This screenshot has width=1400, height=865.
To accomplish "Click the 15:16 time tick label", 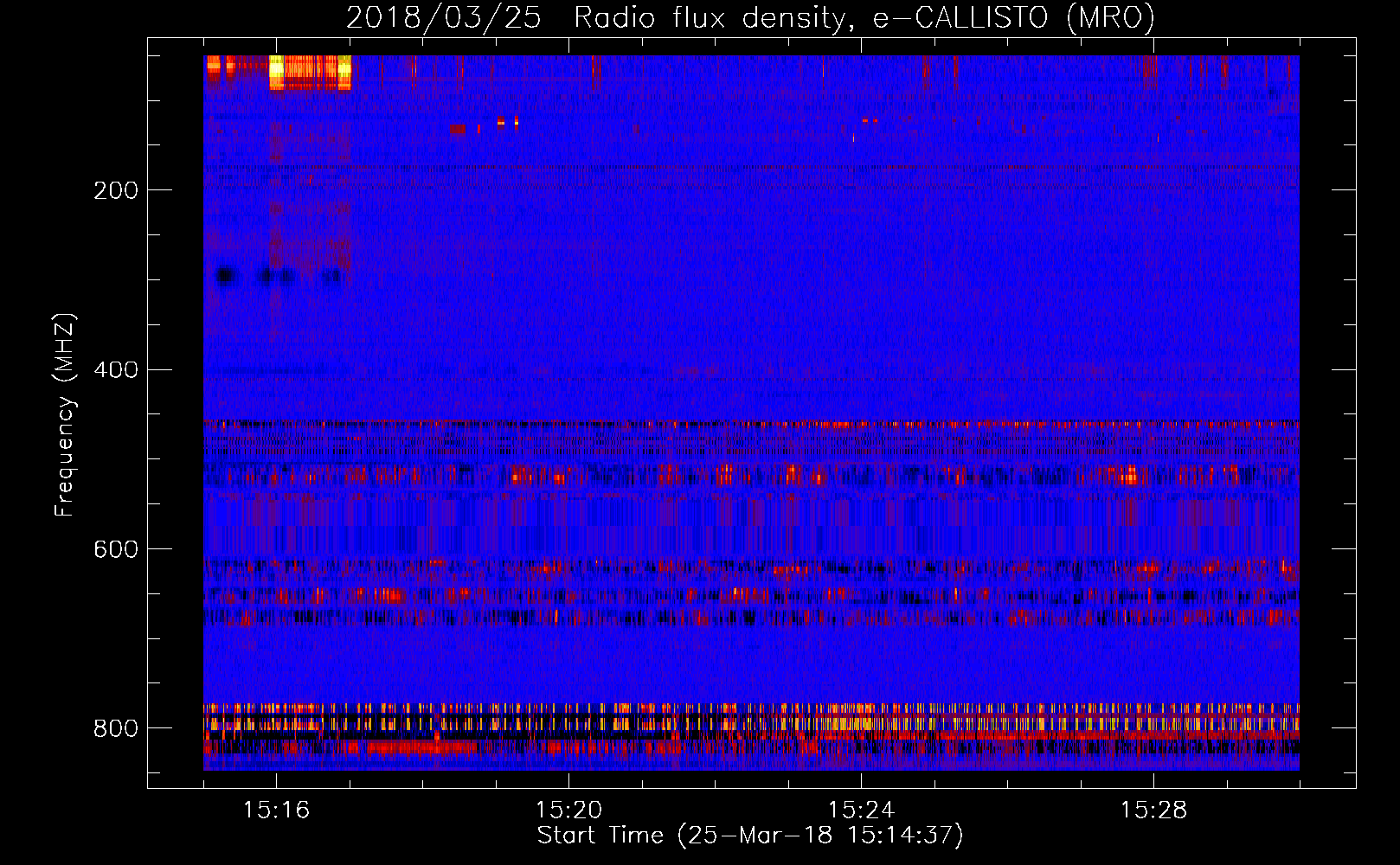I will point(276,811).
